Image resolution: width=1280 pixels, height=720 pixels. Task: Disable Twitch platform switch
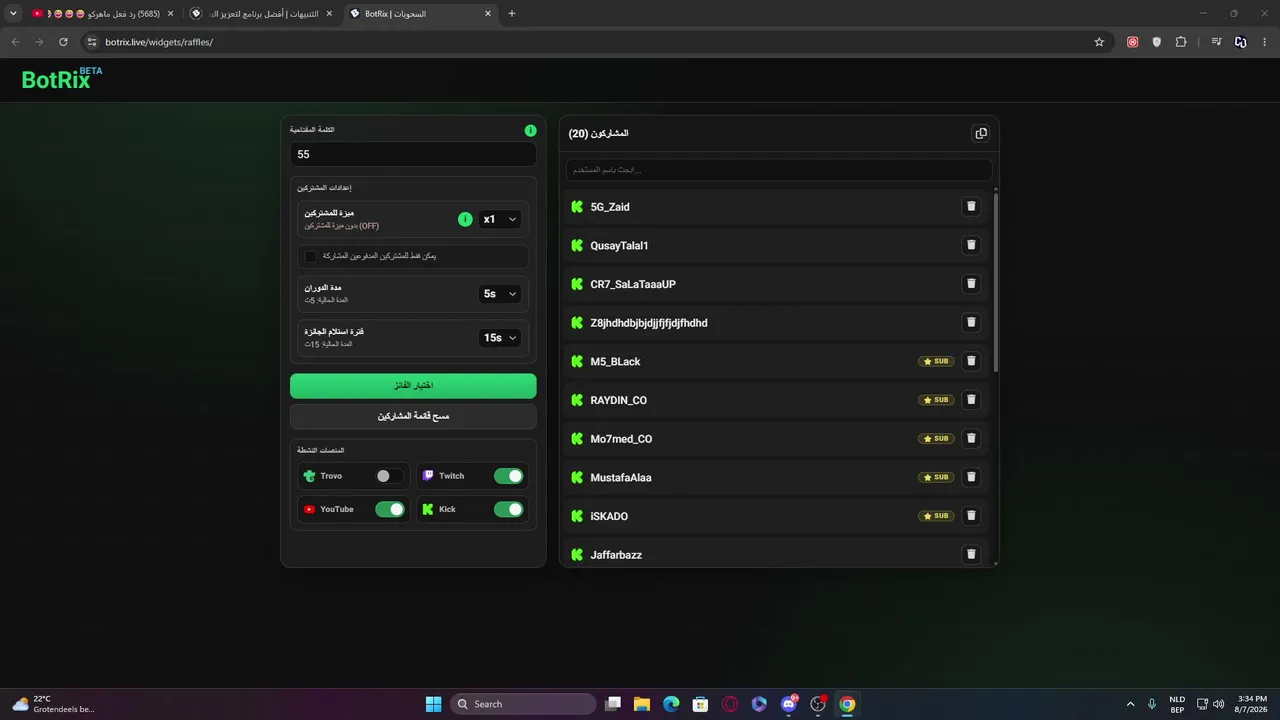pyautogui.click(x=508, y=476)
